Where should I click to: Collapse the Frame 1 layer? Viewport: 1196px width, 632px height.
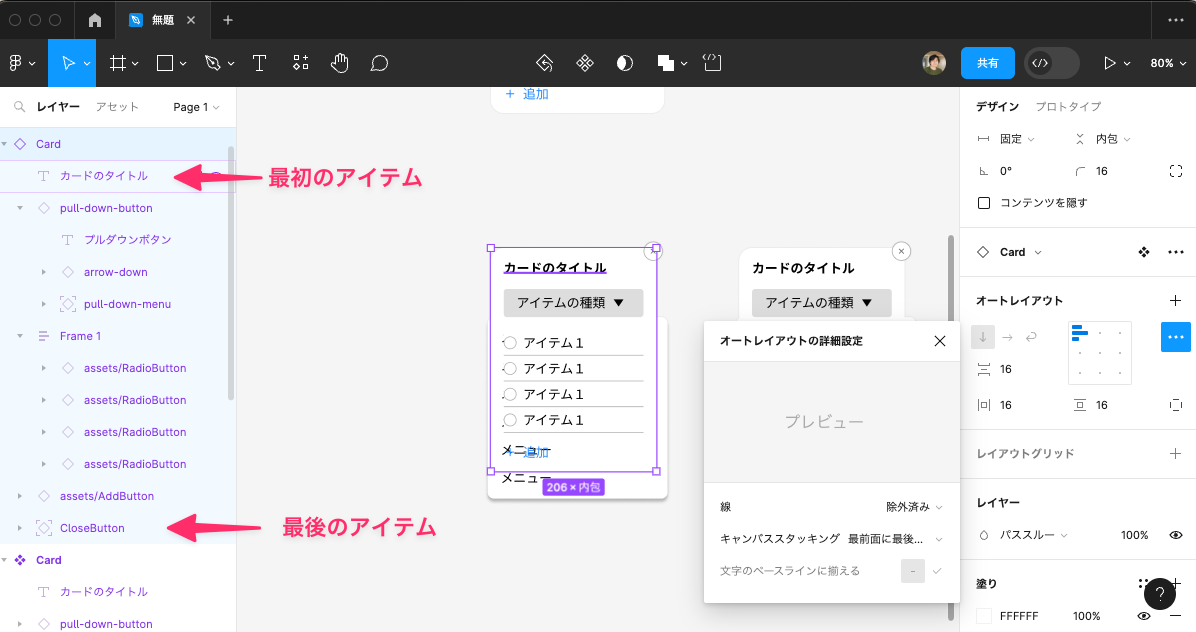(x=20, y=336)
